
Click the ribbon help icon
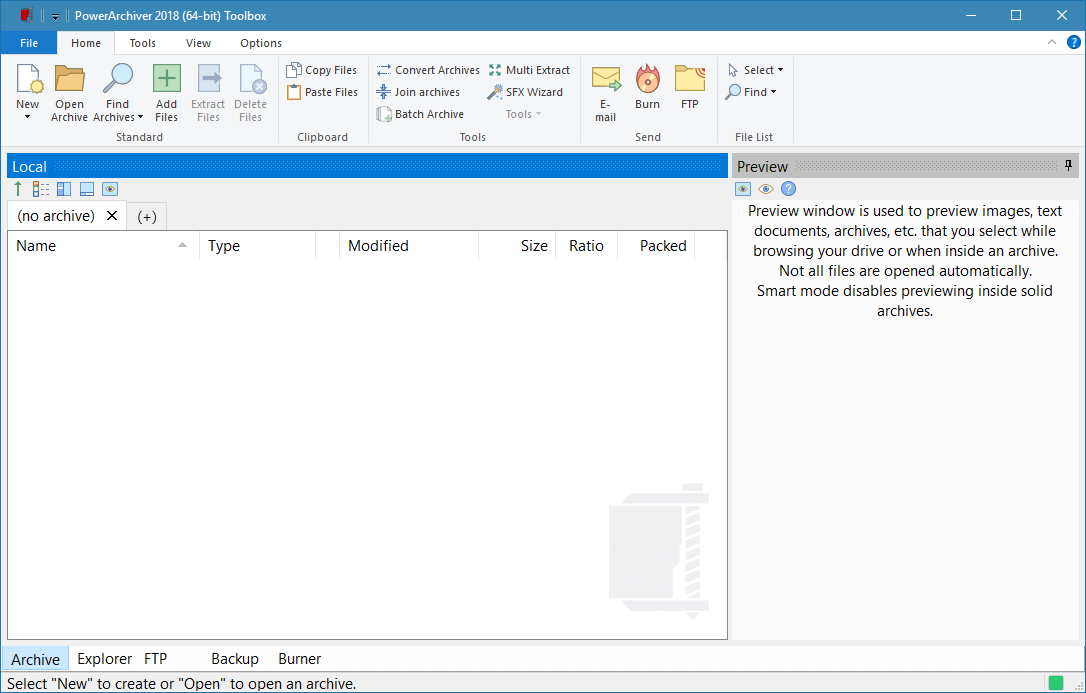coord(1074,42)
